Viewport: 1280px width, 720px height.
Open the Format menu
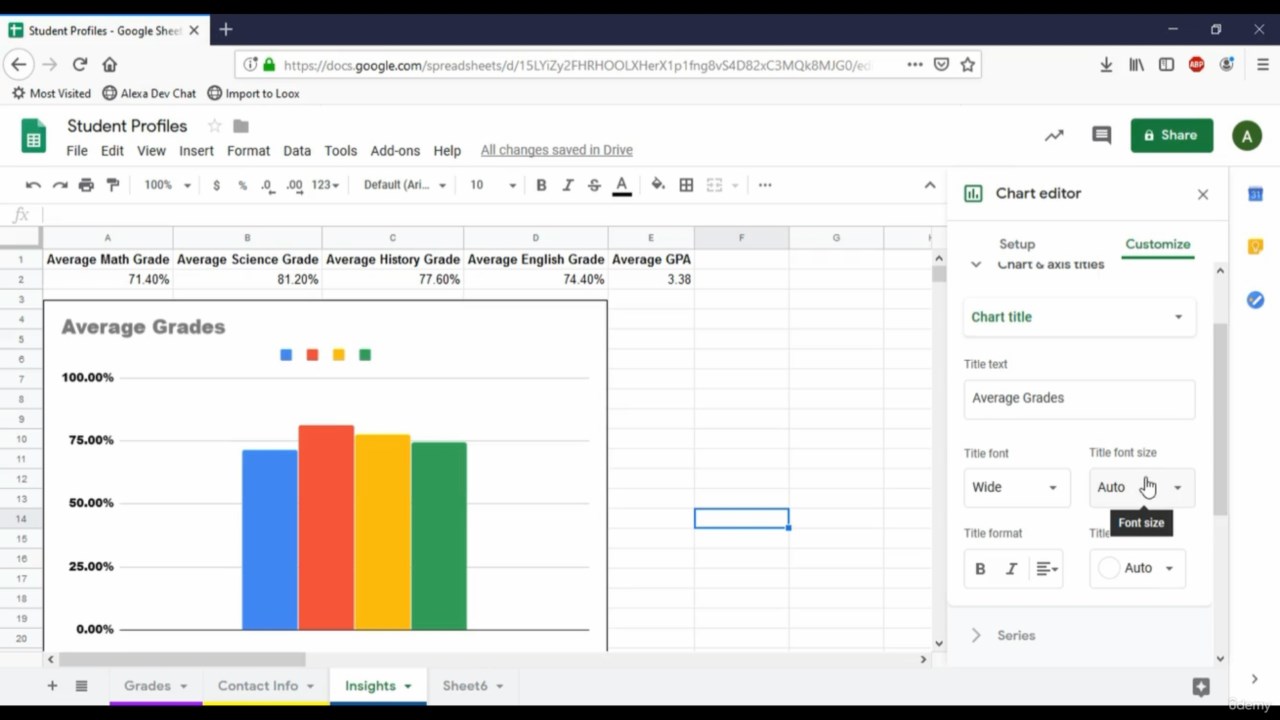coord(248,150)
